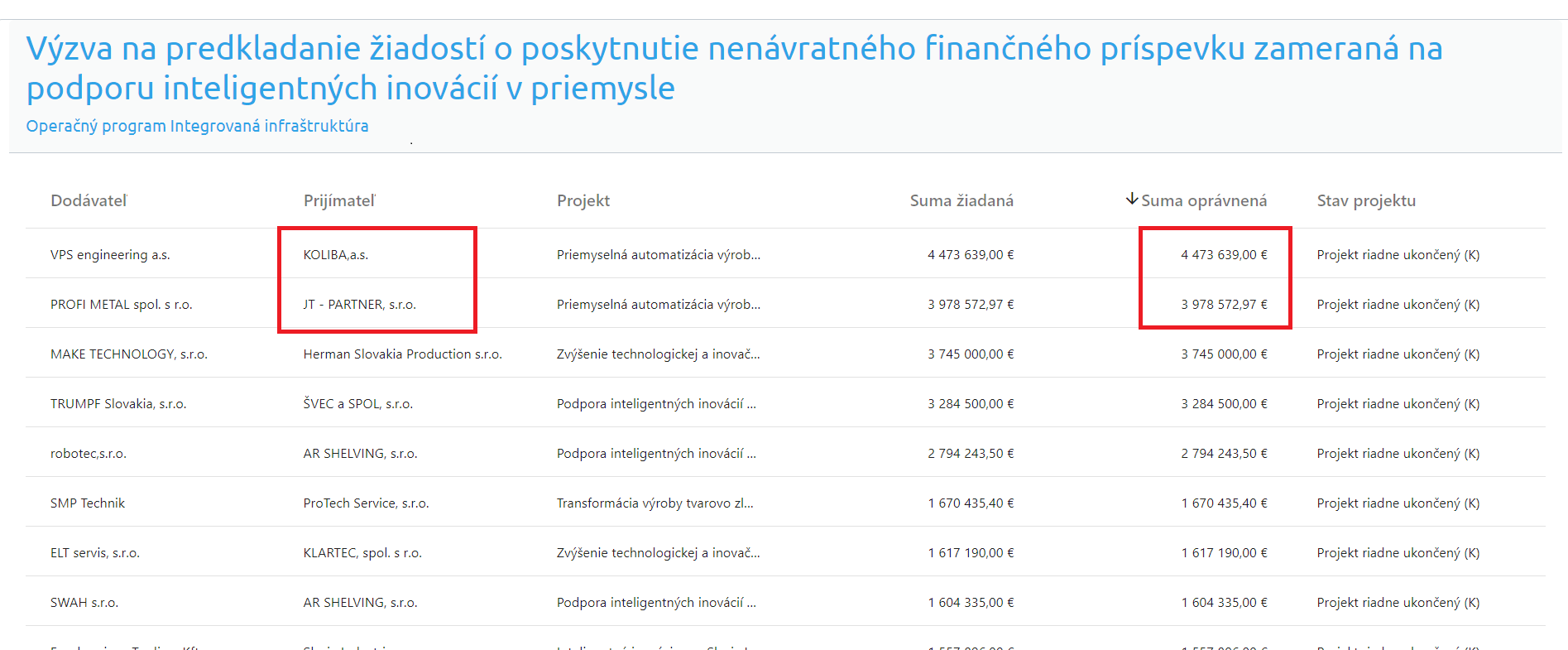Click KLARTEC, spol. s r.o. recipient
Viewport: 1568px width, 650px height.
click(362, 553)
